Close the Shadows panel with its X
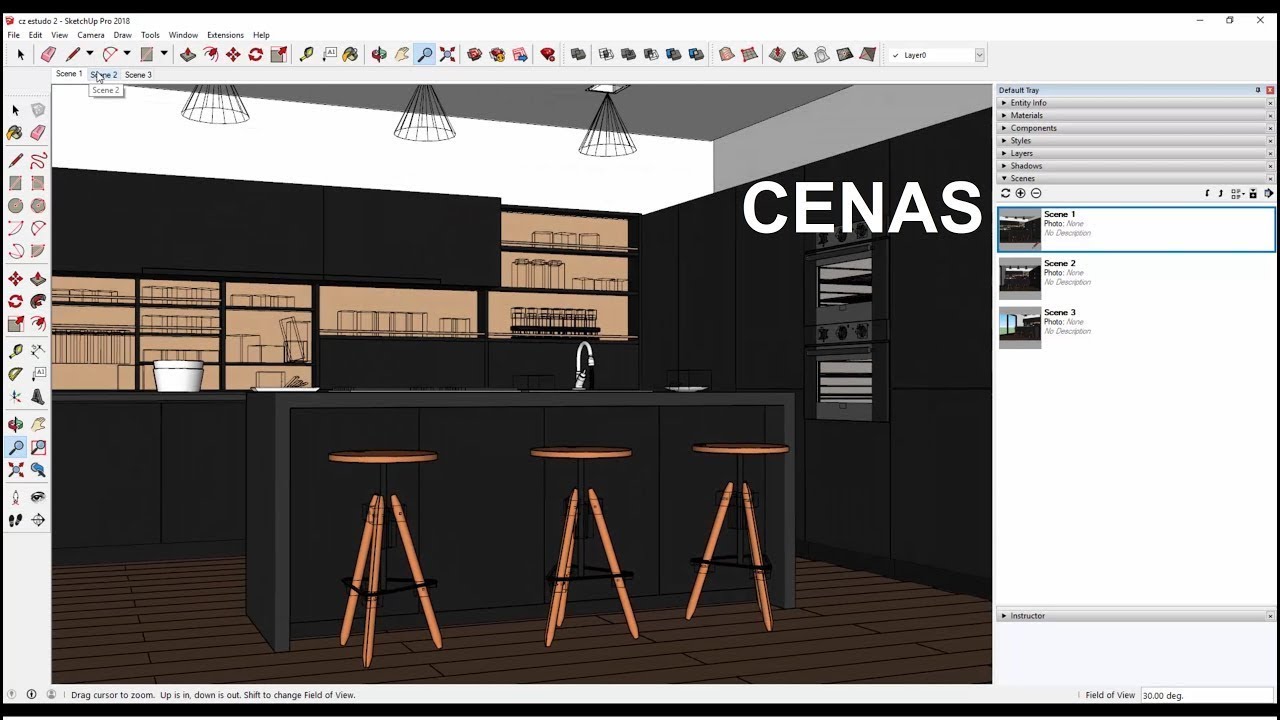The height and width of the screenshot is (720, 1280). pos(1270,166)
